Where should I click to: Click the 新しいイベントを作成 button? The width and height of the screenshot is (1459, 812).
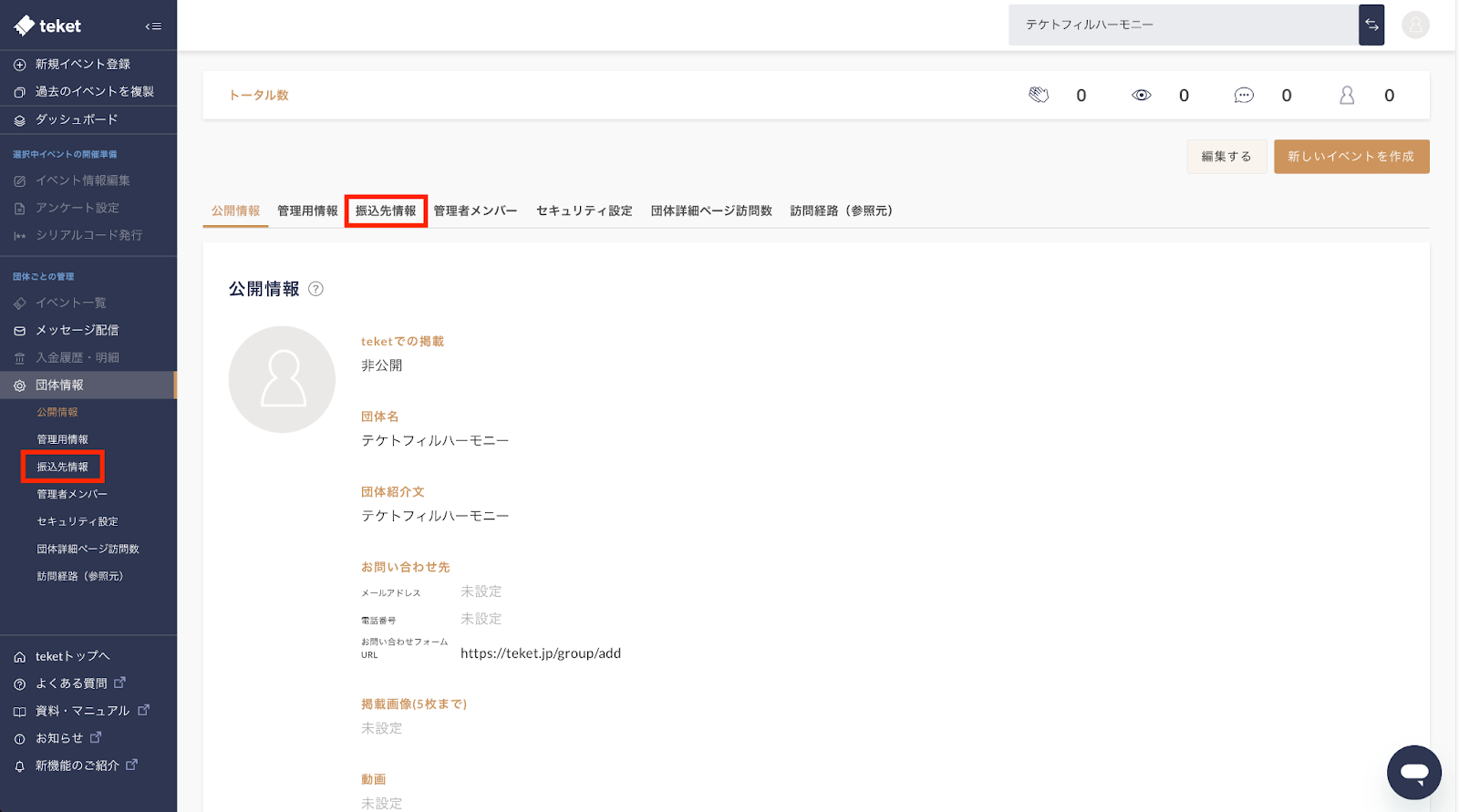tap(1350, 157)
